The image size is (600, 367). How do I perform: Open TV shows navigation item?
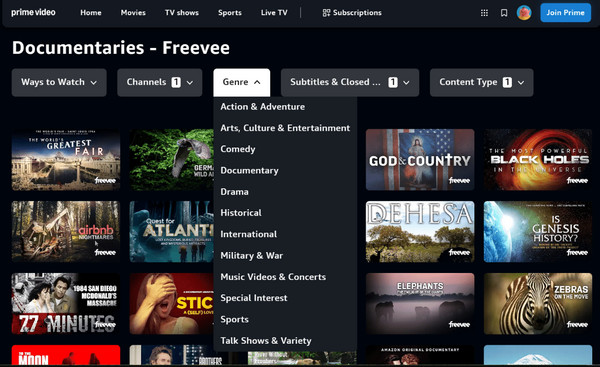[x=182, y=13]
